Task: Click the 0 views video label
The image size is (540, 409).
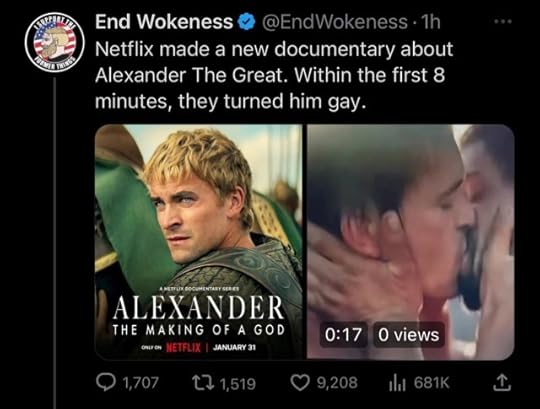Action: (x=408, y=335)
